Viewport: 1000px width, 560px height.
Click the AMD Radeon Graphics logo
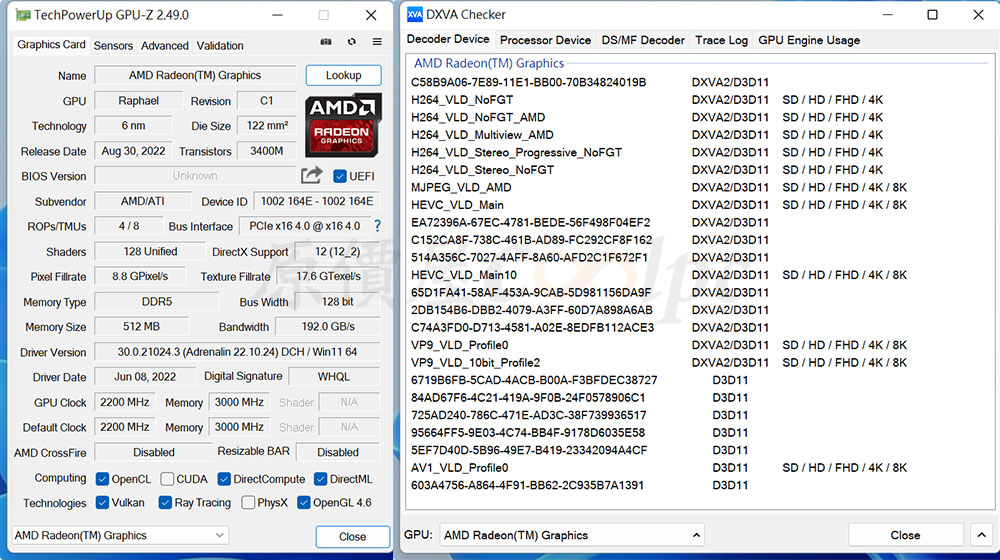pyautogui.click(x=343, y=126)
